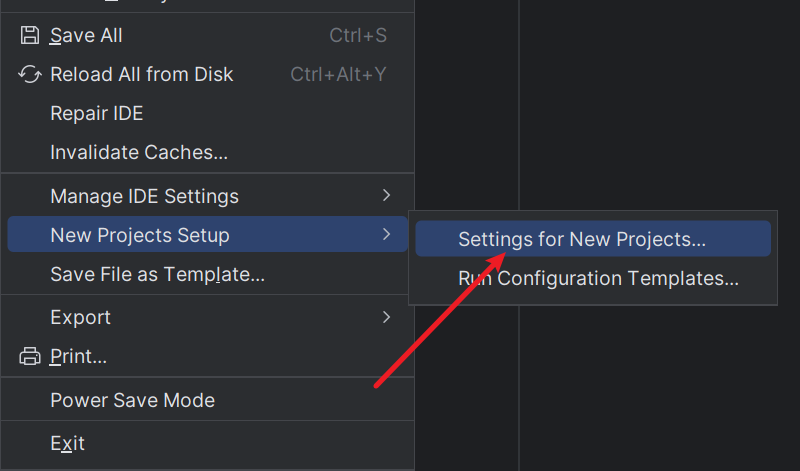Open Manage IDE Settings submenu
This screenshot has width=800, height=471.
[144, 196]
